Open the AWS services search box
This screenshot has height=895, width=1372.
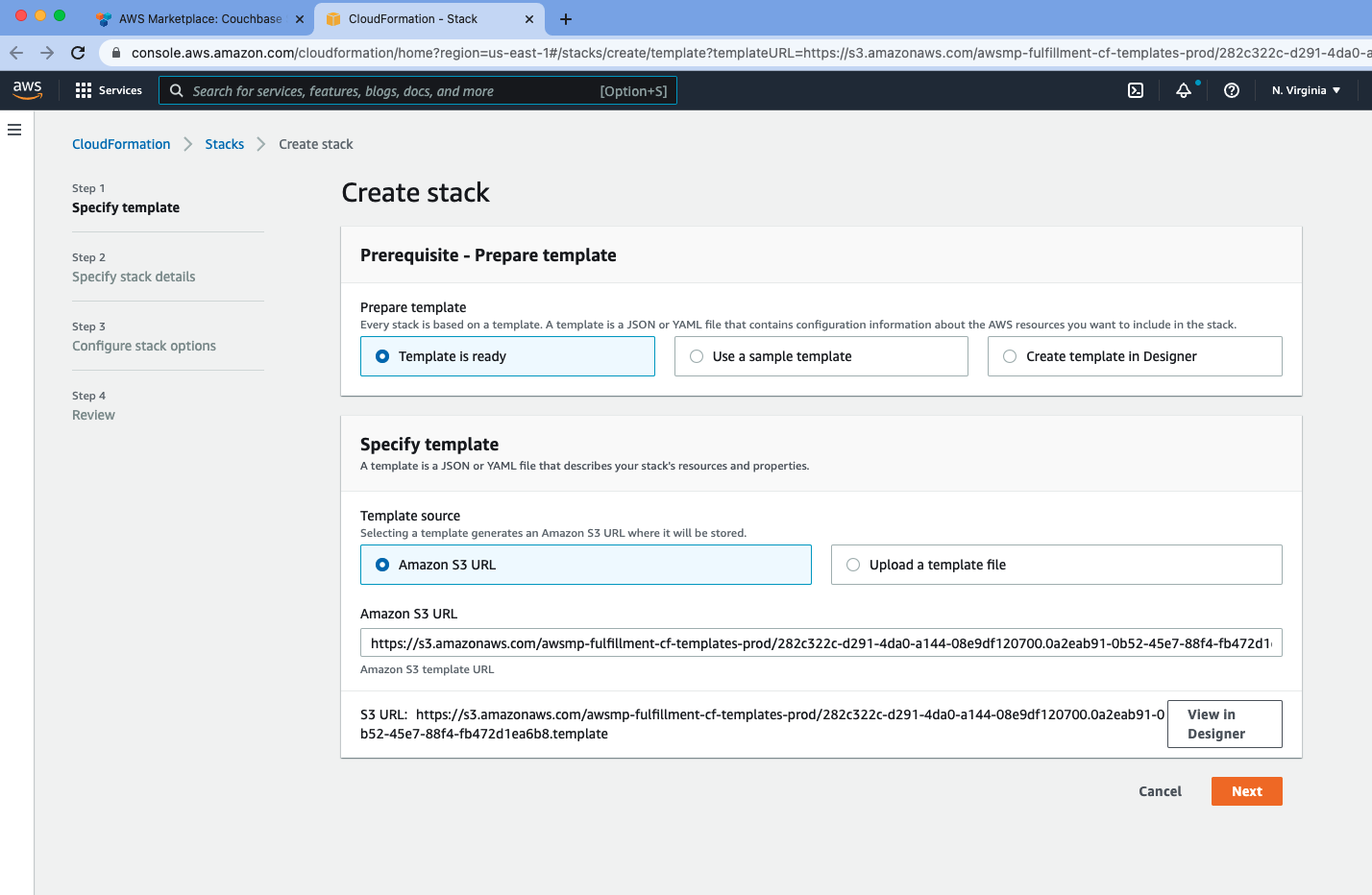tap(418, 89)
